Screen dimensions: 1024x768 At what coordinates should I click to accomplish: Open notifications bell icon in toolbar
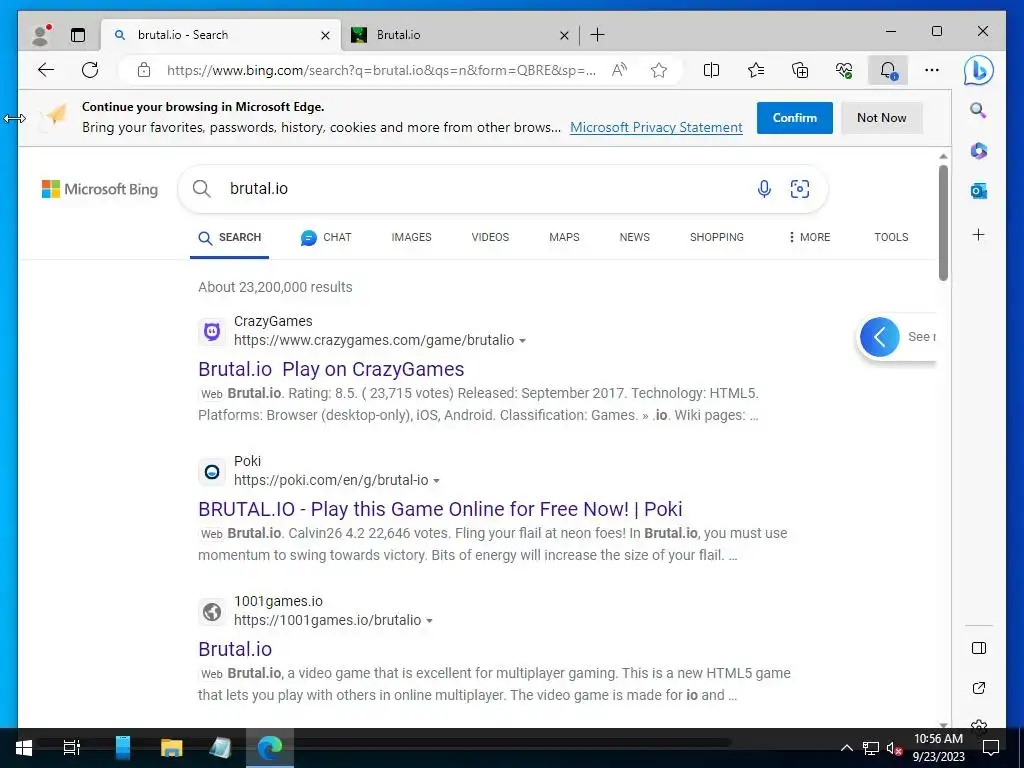888,70
